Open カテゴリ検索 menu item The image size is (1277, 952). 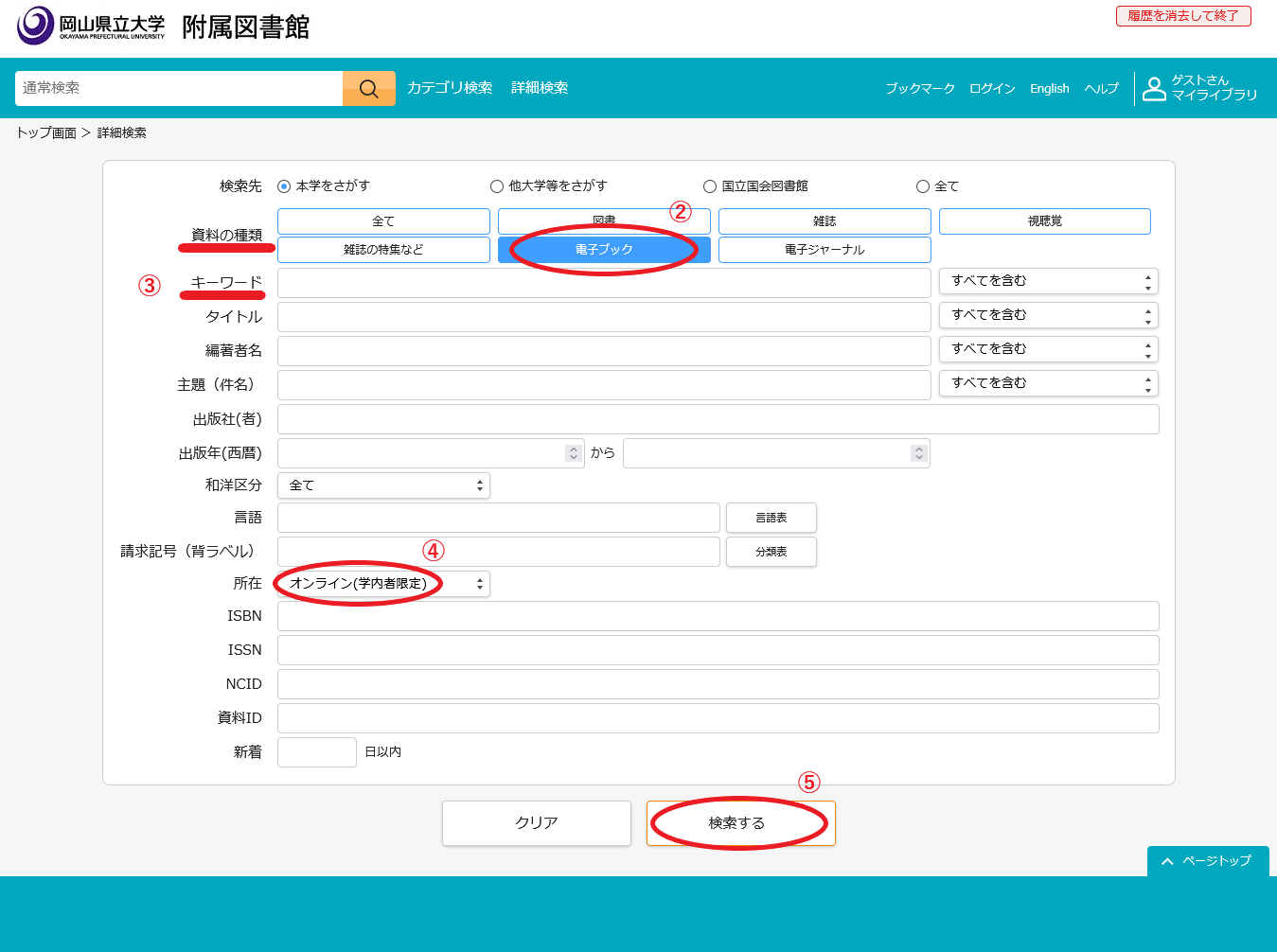click(x=450, y=88)
